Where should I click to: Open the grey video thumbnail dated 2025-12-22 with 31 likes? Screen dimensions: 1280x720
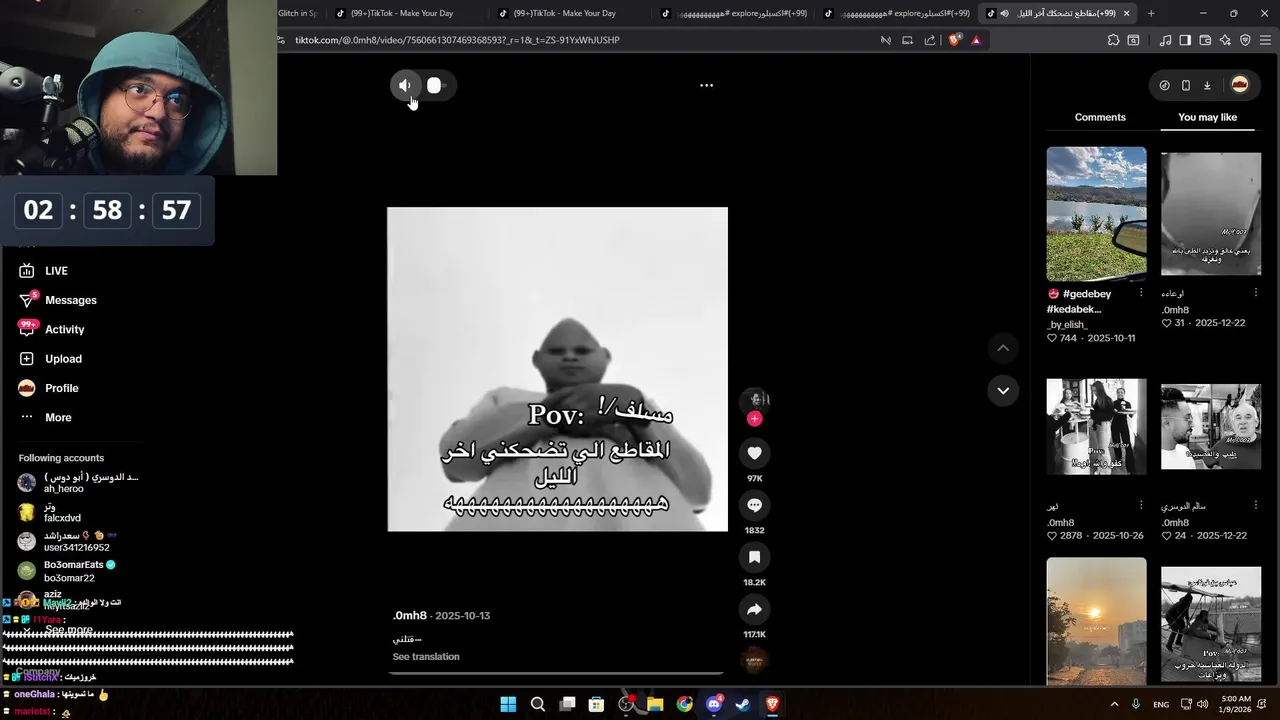[x=1211, y=214]
